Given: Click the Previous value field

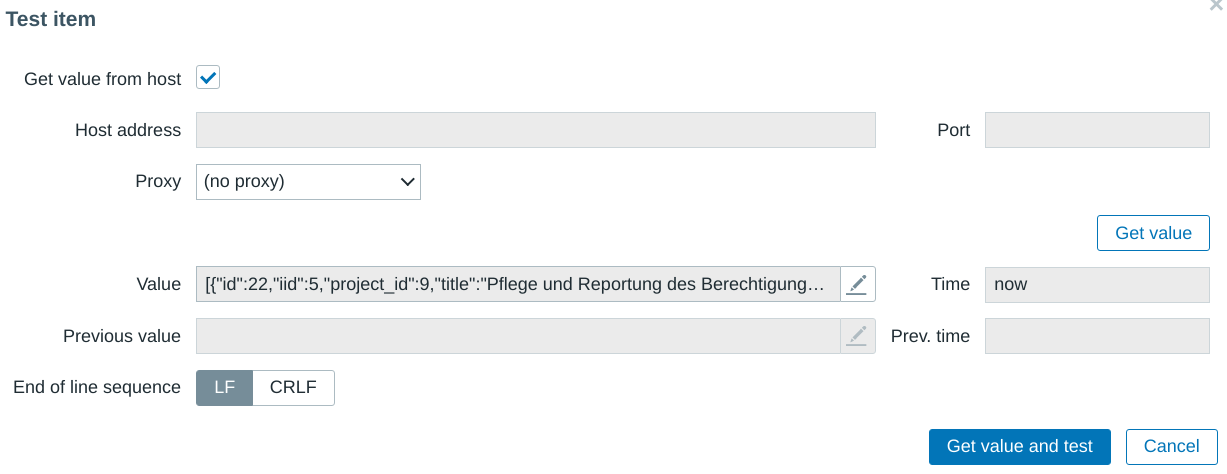Looking at the screenshot, I should click(518, 336).
